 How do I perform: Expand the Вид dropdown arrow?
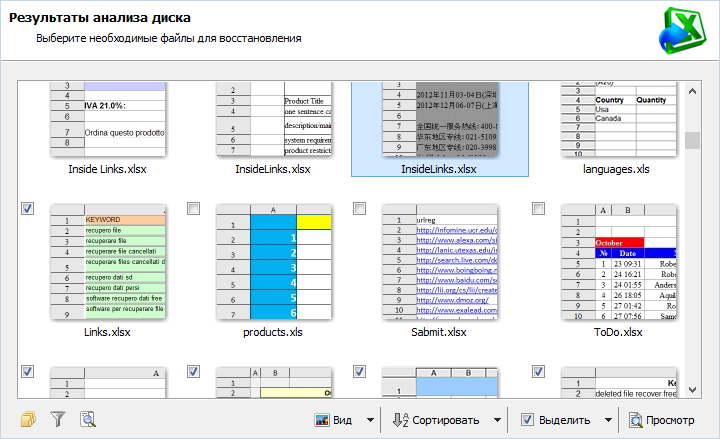pyautogui.click(x=370, y=420)
